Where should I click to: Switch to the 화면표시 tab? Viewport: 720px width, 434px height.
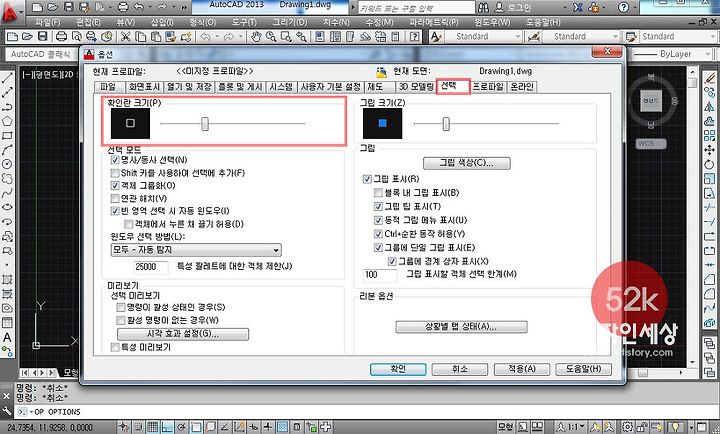[144, 87]
